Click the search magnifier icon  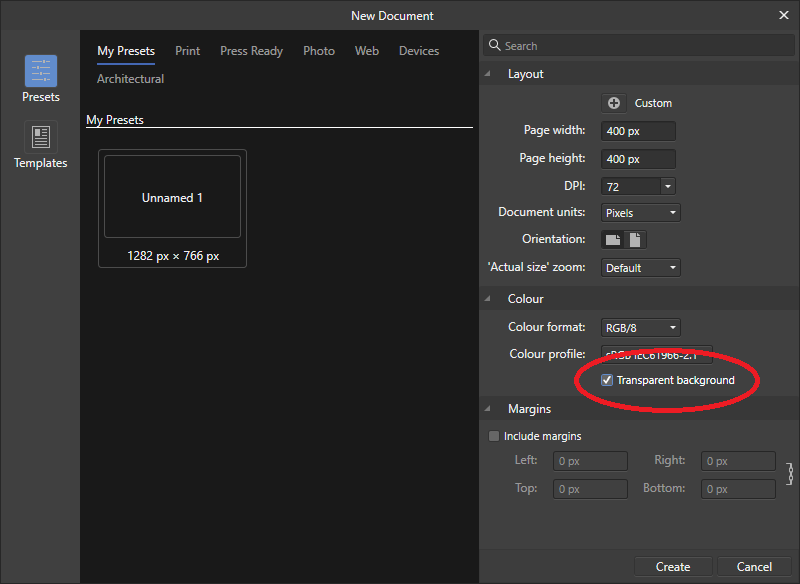pyautogui.click(x=496, y=45)
